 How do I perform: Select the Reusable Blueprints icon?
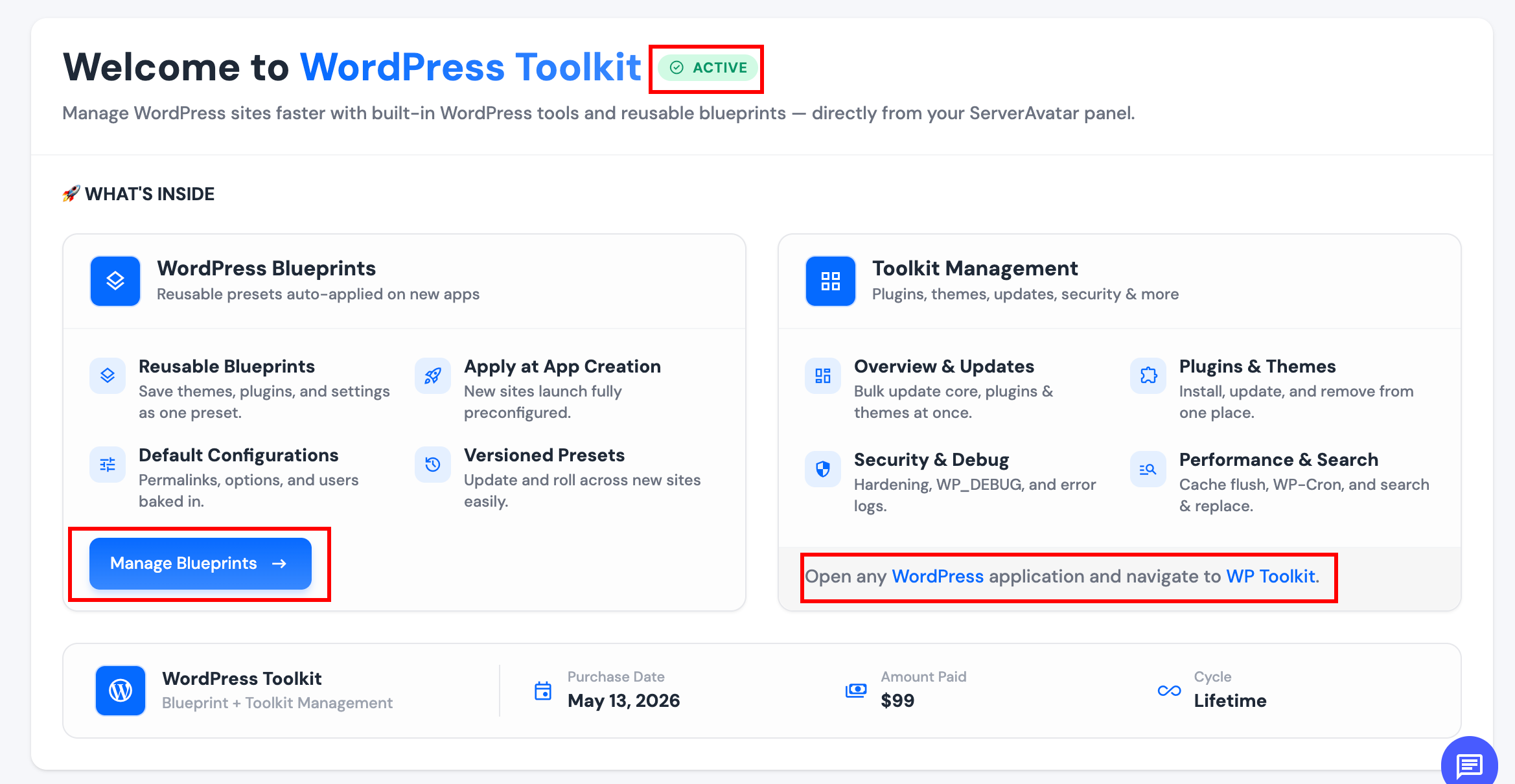point(108,376)
